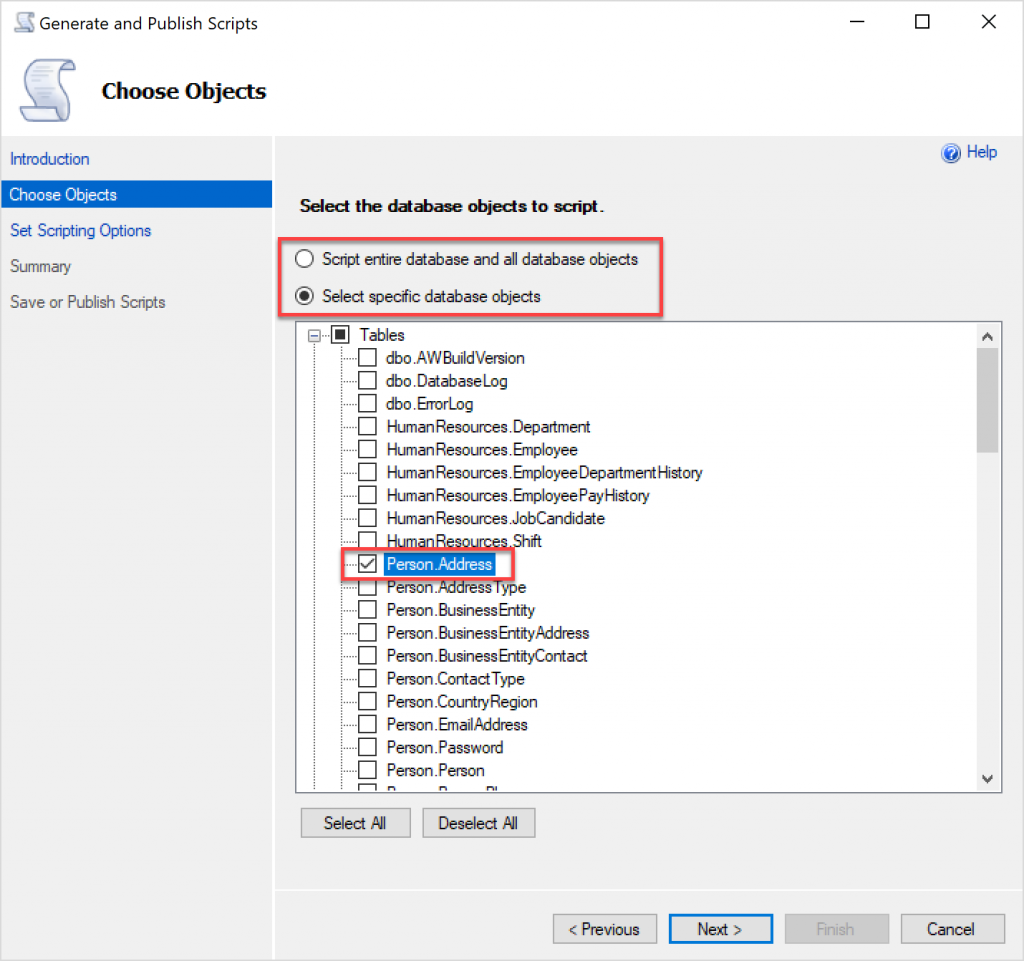Viewport: 1024px width, 961px height.
Task: Select Script entire database radio button
Action: (304, 259)
